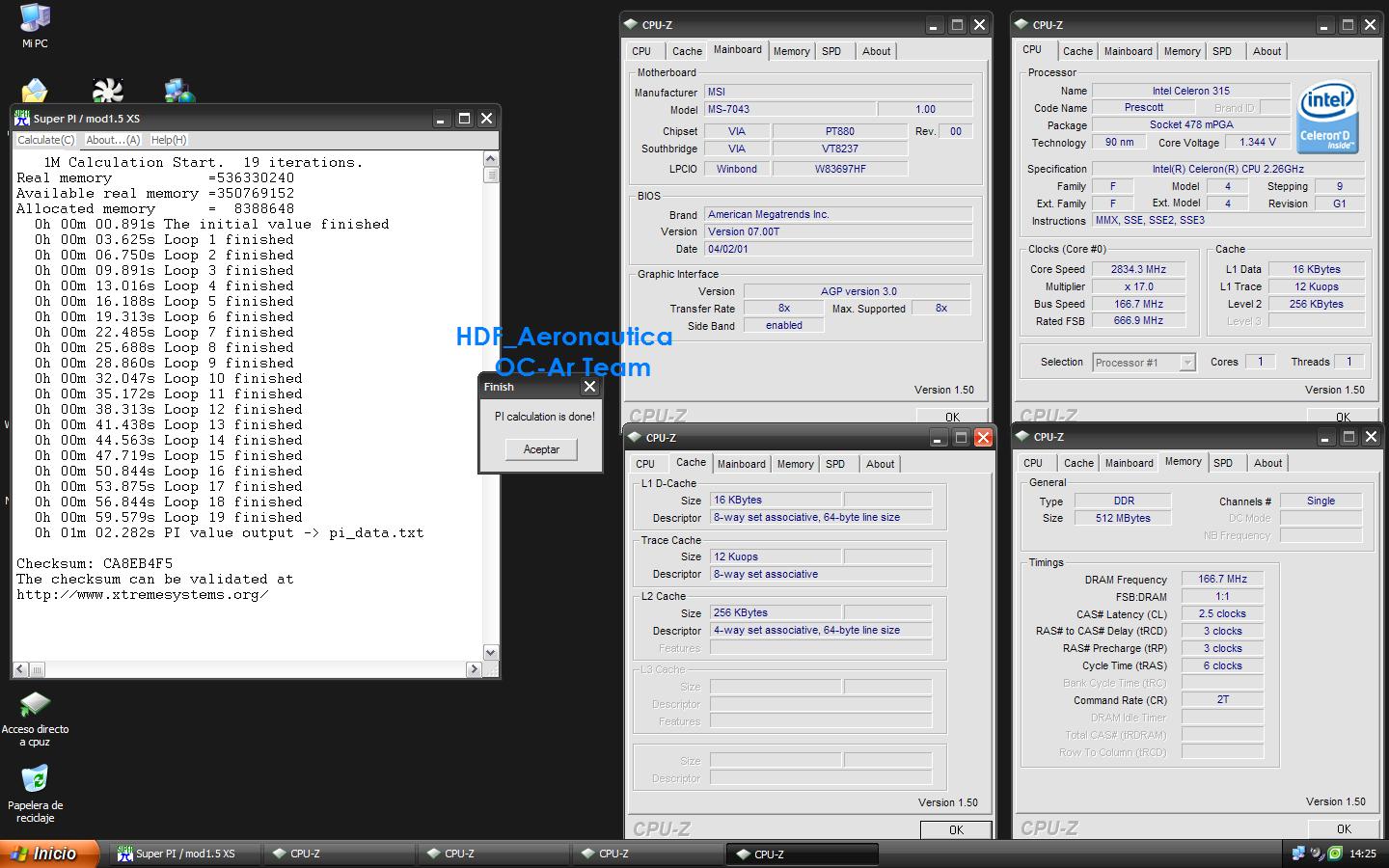The height and width of the screenshot is (868, 1389).
Task: Select the third CPU-Z taskbar button
Action: pyautogui.click(x=648, y=854)
